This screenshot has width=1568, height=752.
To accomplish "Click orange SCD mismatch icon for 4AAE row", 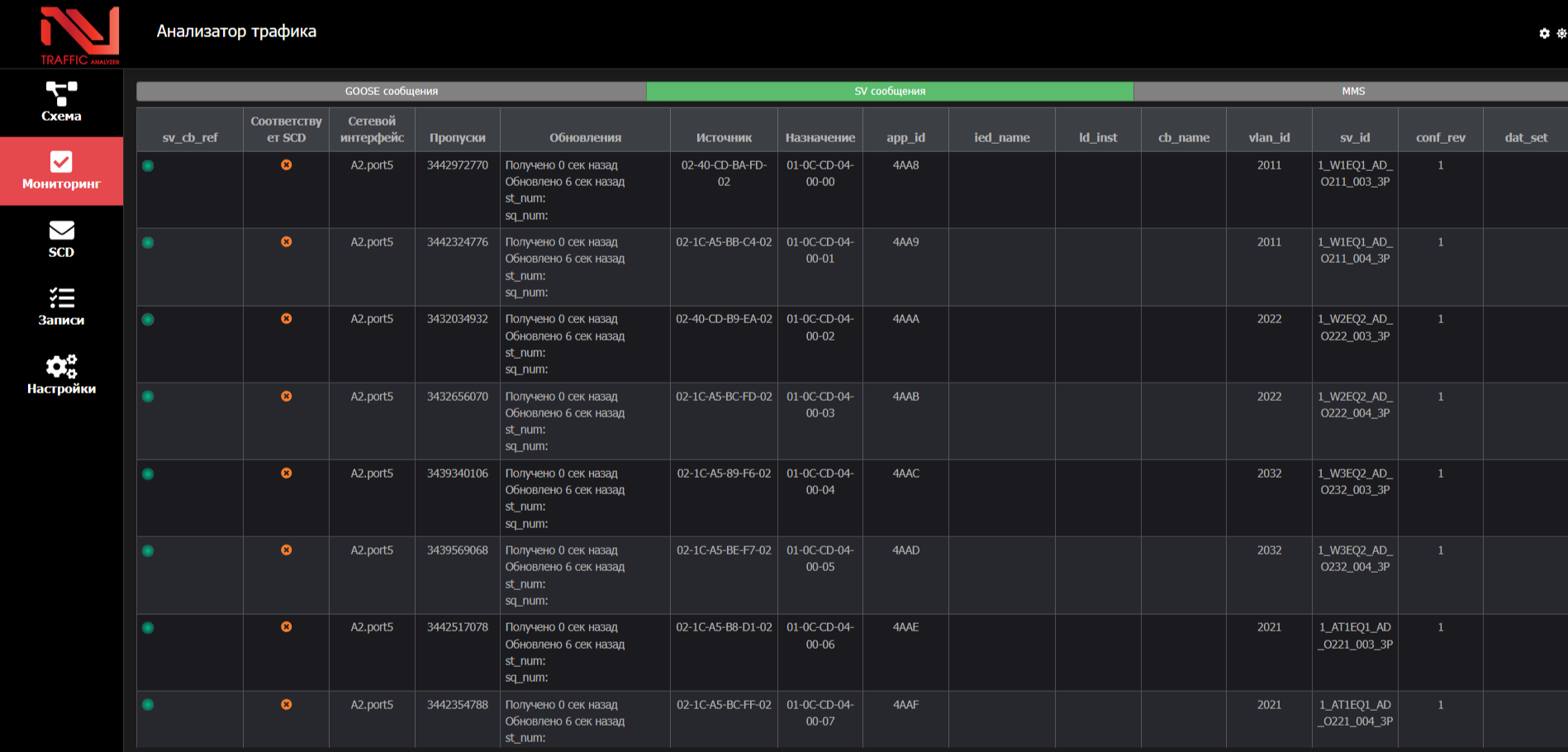I will click(x=286, y=627).
